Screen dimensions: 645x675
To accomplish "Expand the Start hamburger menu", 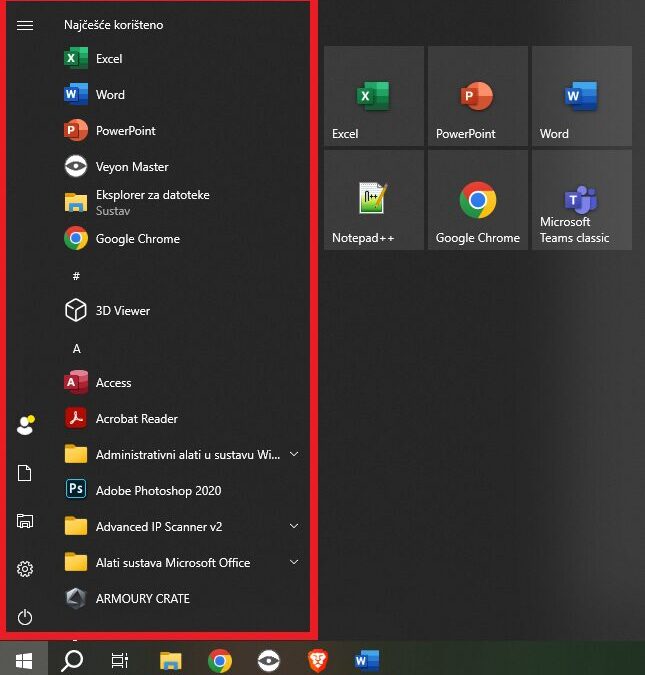I will coord(25,25).
